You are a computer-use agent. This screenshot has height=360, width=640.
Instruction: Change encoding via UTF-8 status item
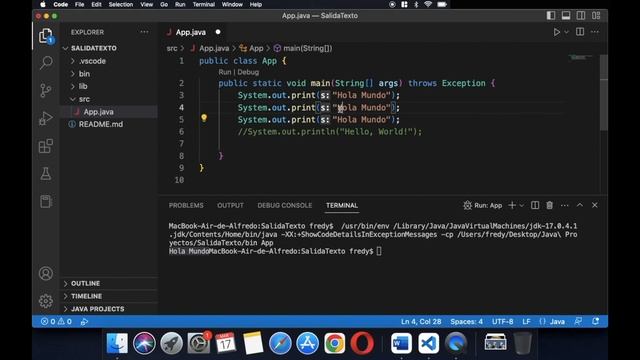[x=502, y=322]
